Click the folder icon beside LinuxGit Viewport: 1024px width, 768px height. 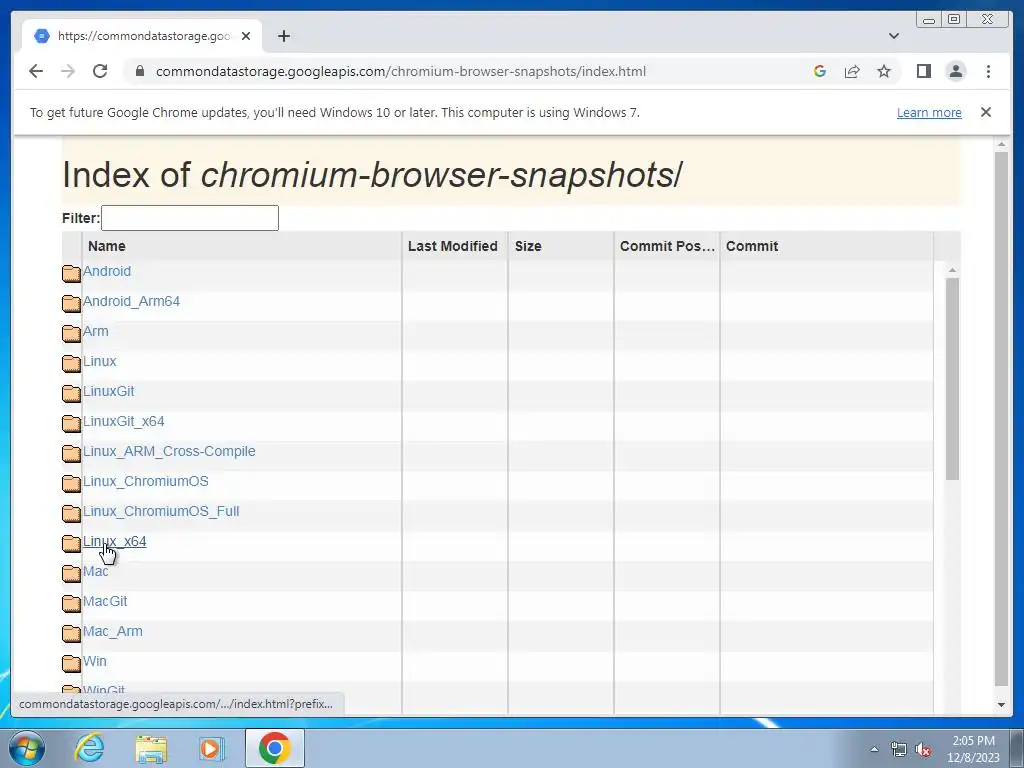coord(71,393)
